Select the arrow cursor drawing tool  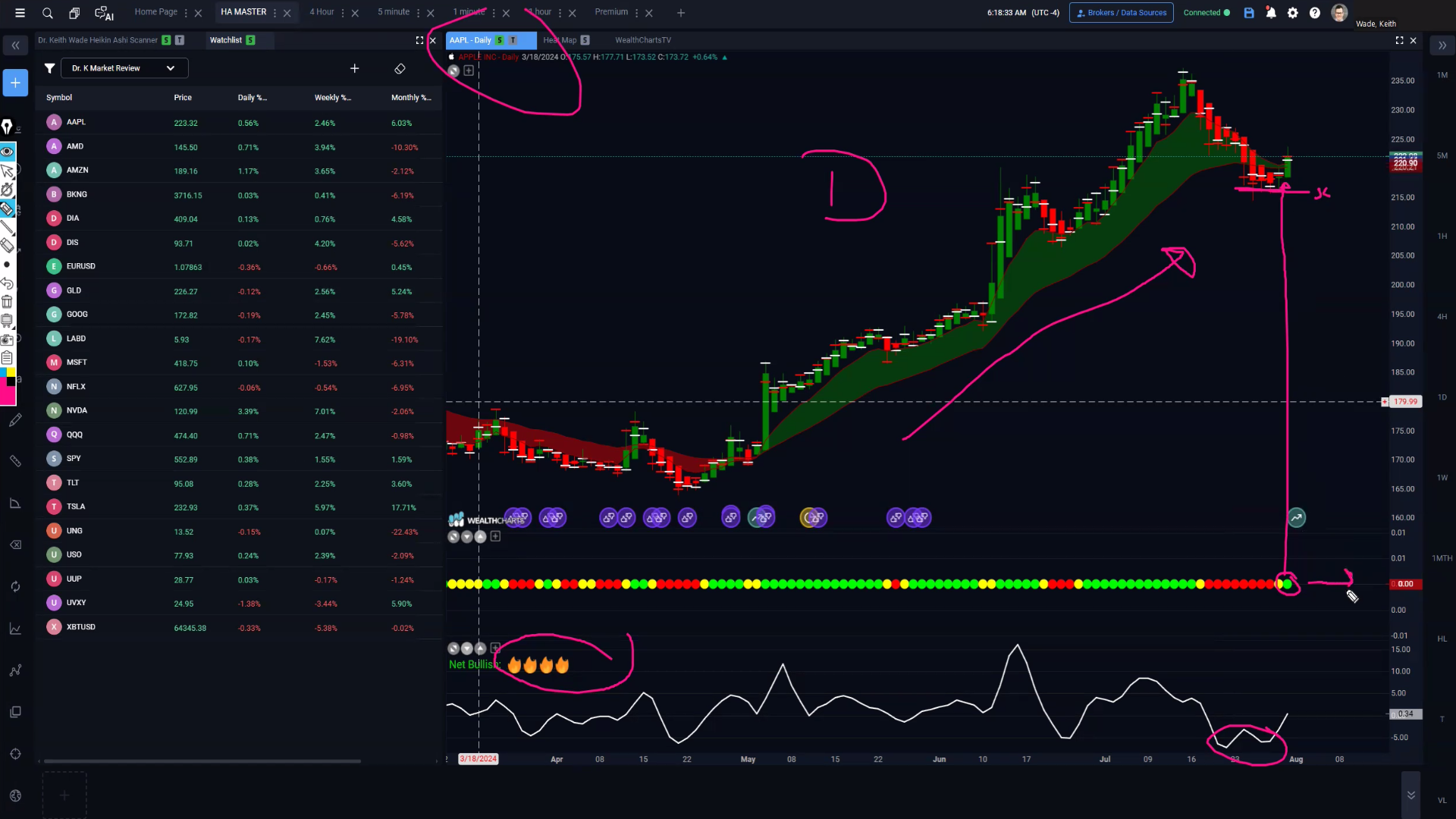7,171
